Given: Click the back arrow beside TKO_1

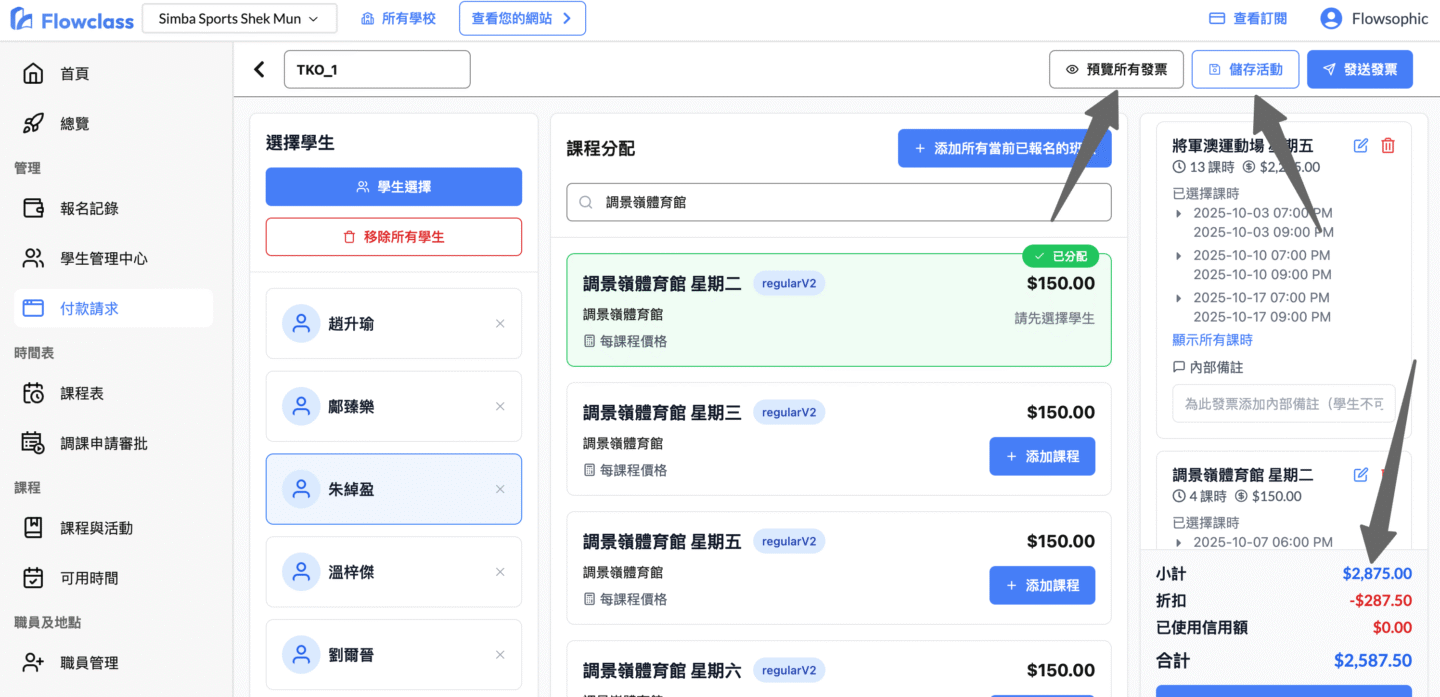Looking at the screenshot, I should 259,69.
